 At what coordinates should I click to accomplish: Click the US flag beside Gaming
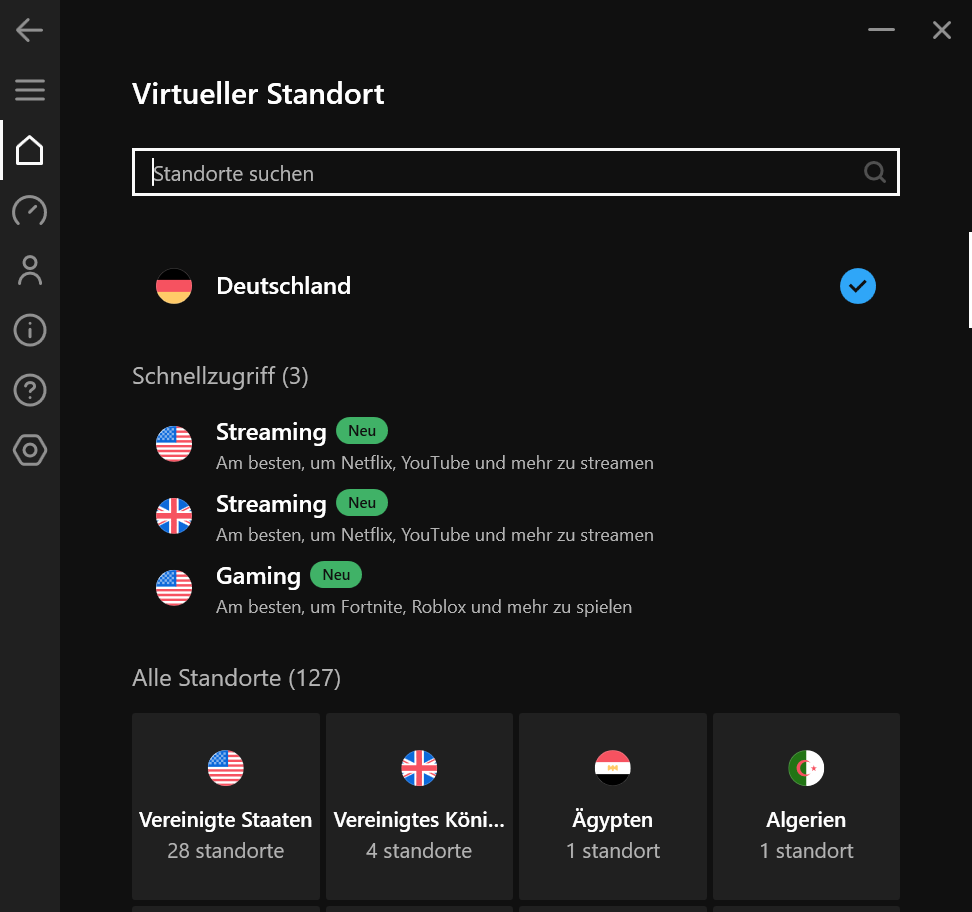coord(174,588)
